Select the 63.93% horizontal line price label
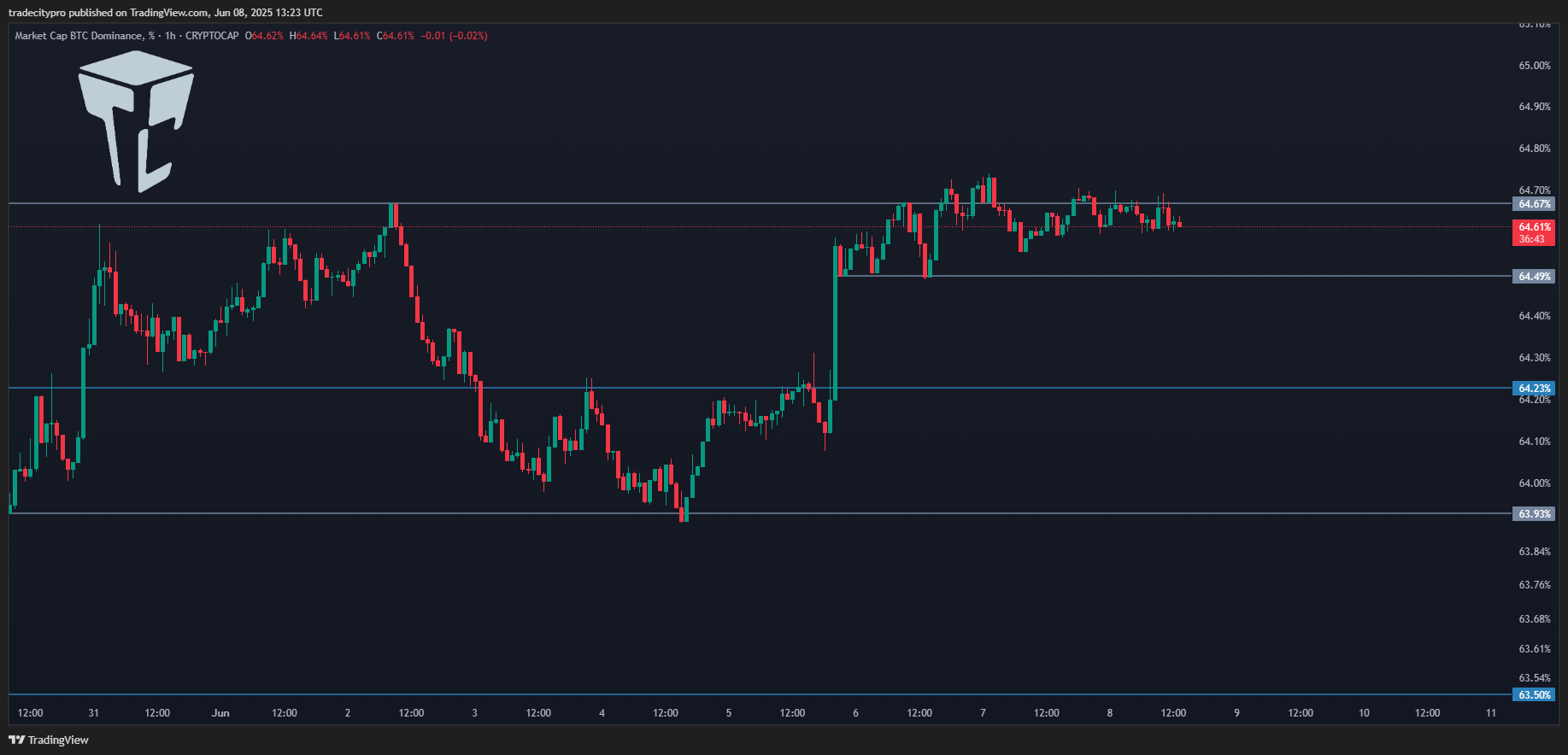Screen dimensions: 1568x755 point(1534,514)
